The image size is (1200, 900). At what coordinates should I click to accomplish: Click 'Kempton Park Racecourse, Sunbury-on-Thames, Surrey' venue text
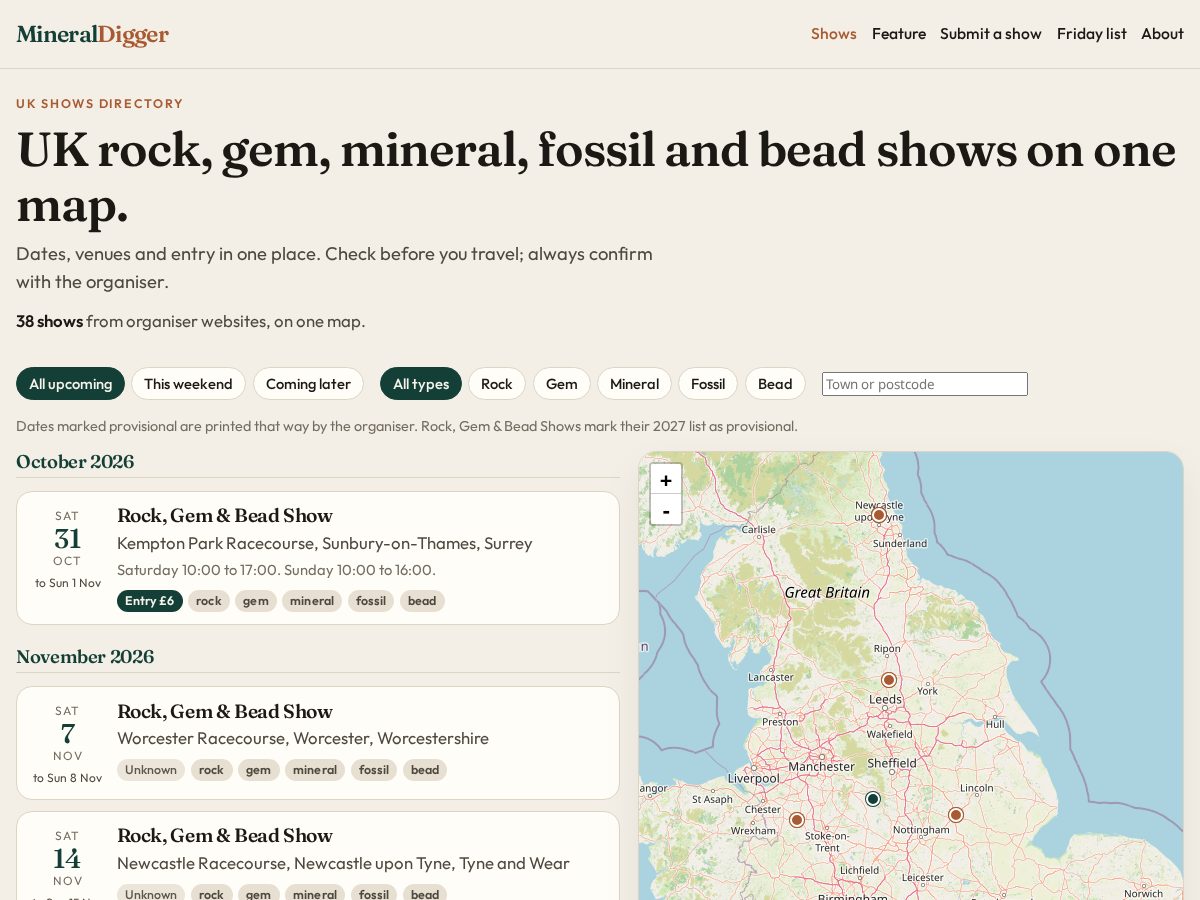(325, 544)
